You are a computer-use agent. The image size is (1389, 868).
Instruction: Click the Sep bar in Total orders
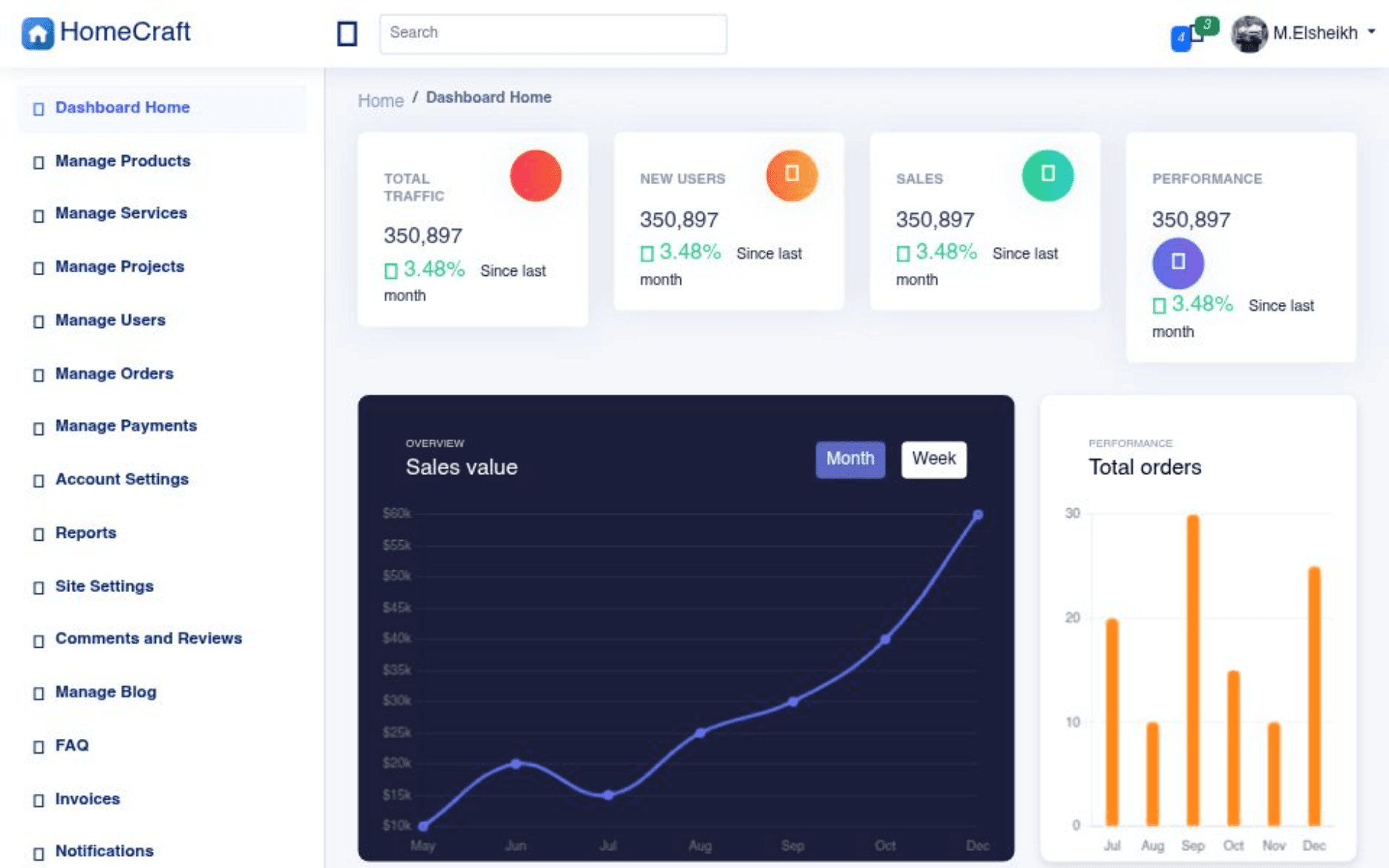(x=1192, y=670)
